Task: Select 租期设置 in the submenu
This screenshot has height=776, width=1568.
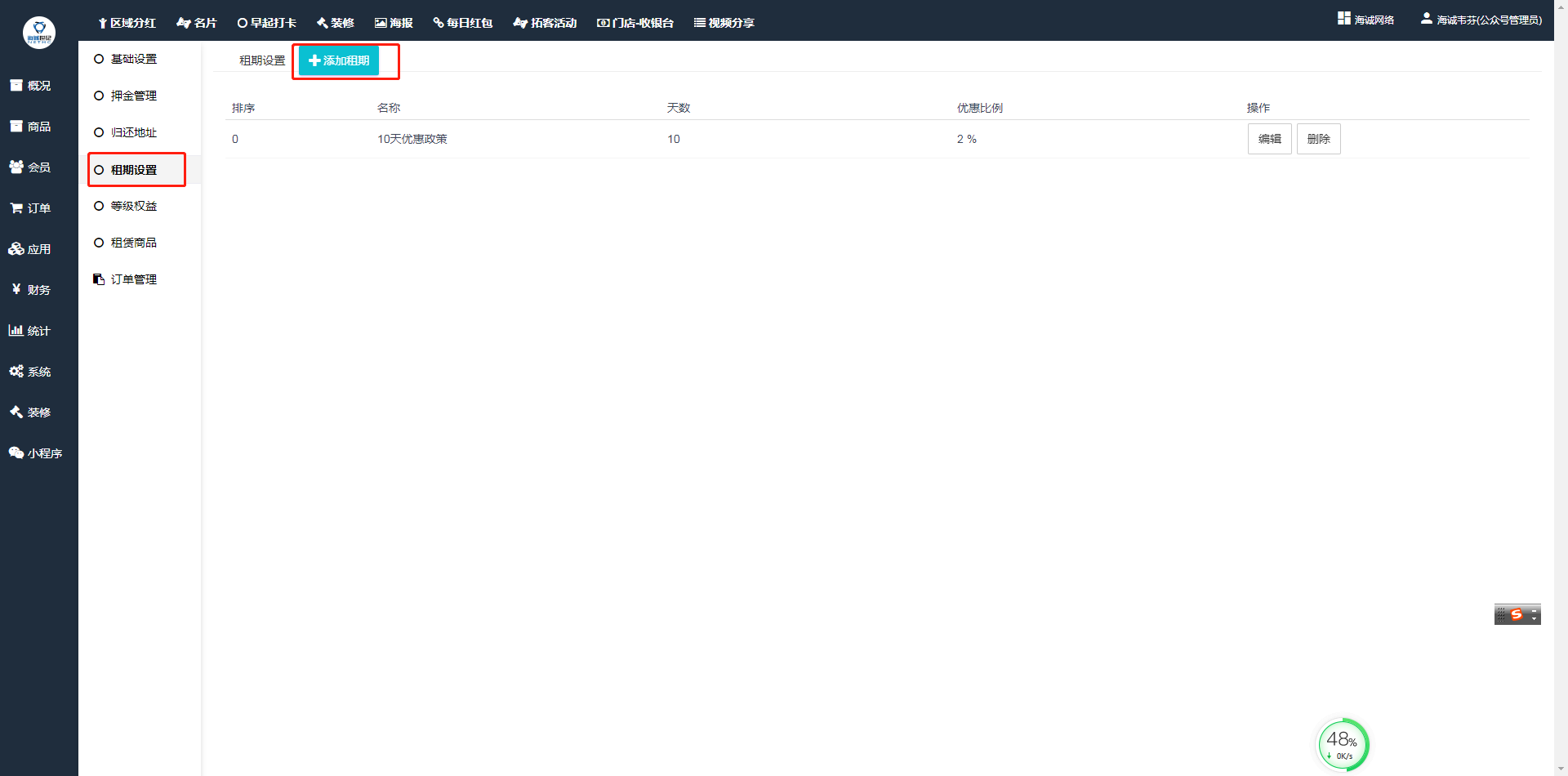Action: [134, 170]
